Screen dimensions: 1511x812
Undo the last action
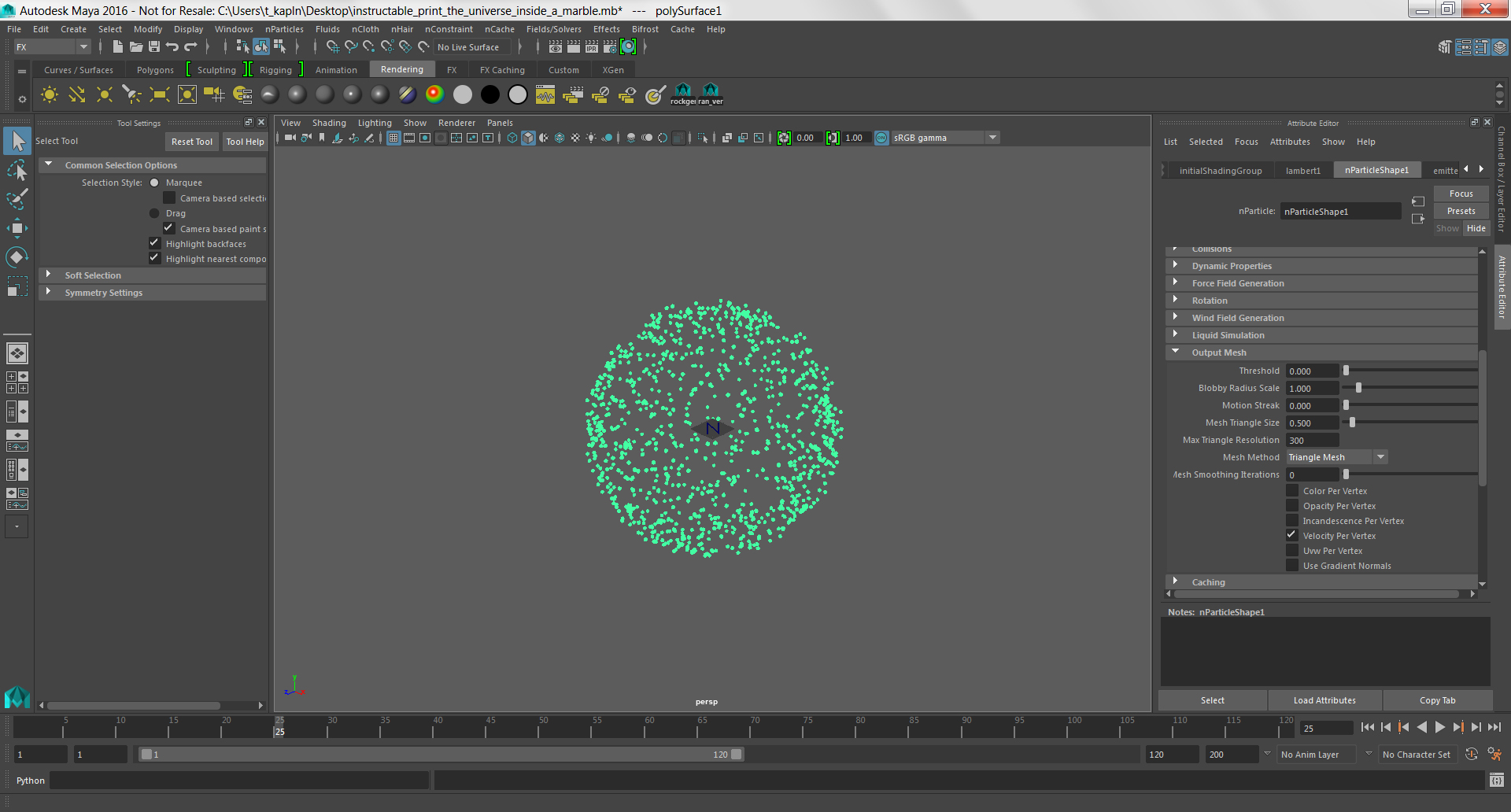[172, 47]
